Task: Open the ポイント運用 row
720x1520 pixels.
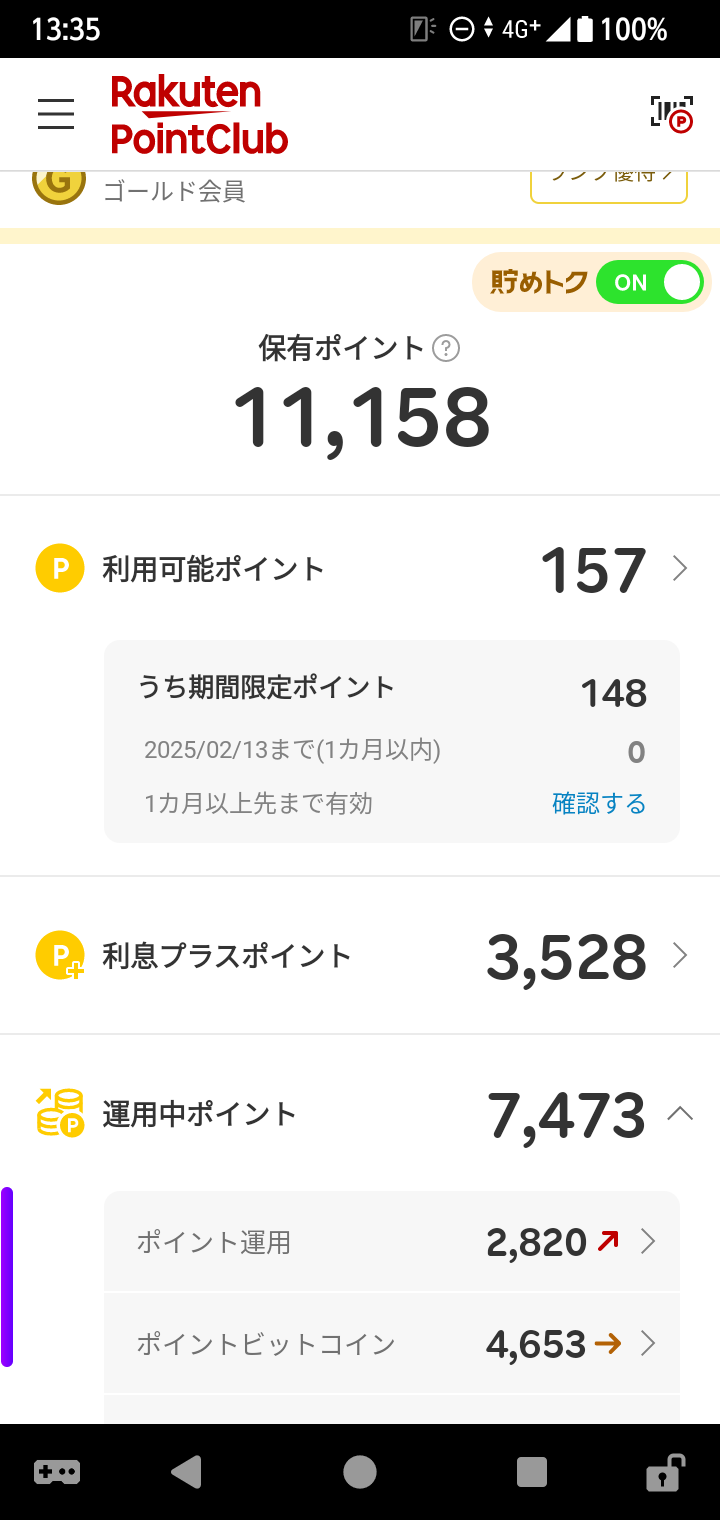Action: pos(392,1242)
